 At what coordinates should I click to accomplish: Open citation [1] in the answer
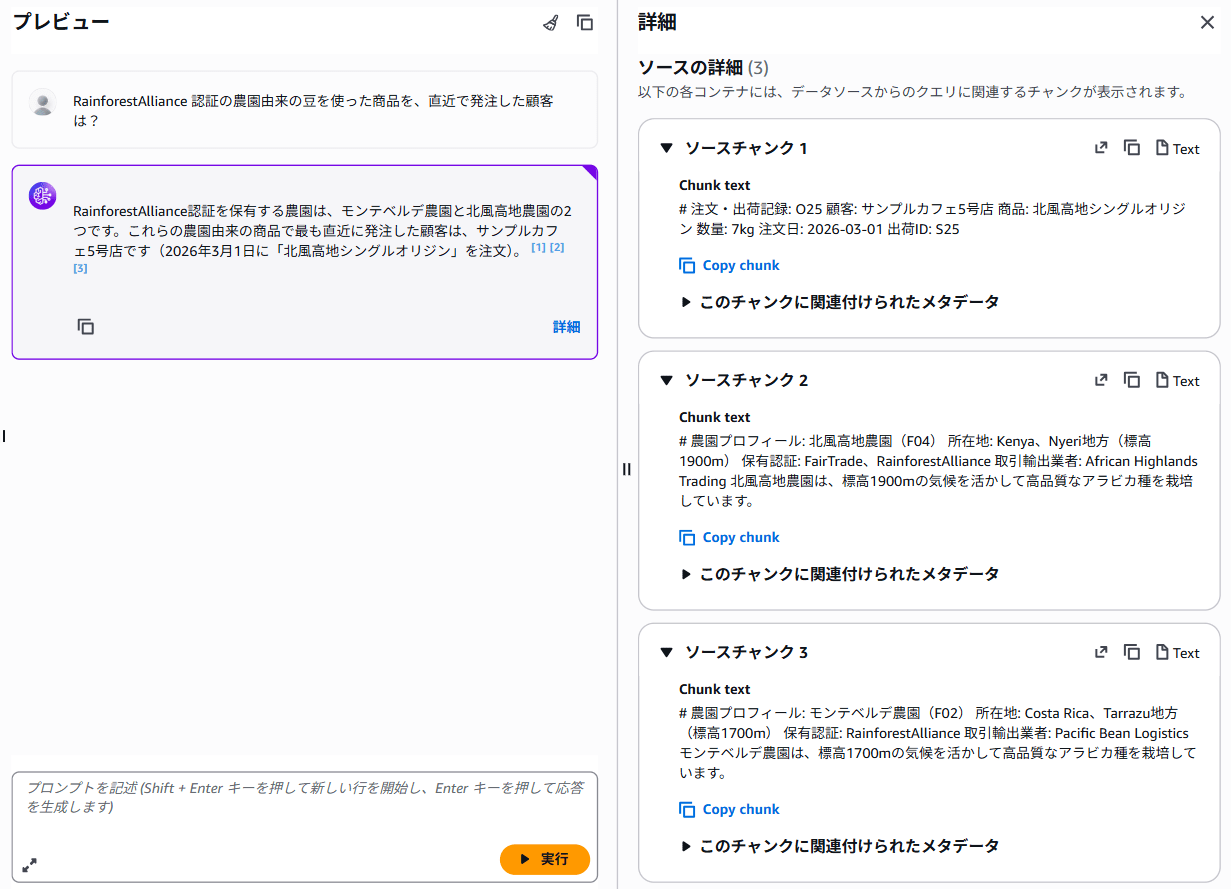[x=538, y=247]
